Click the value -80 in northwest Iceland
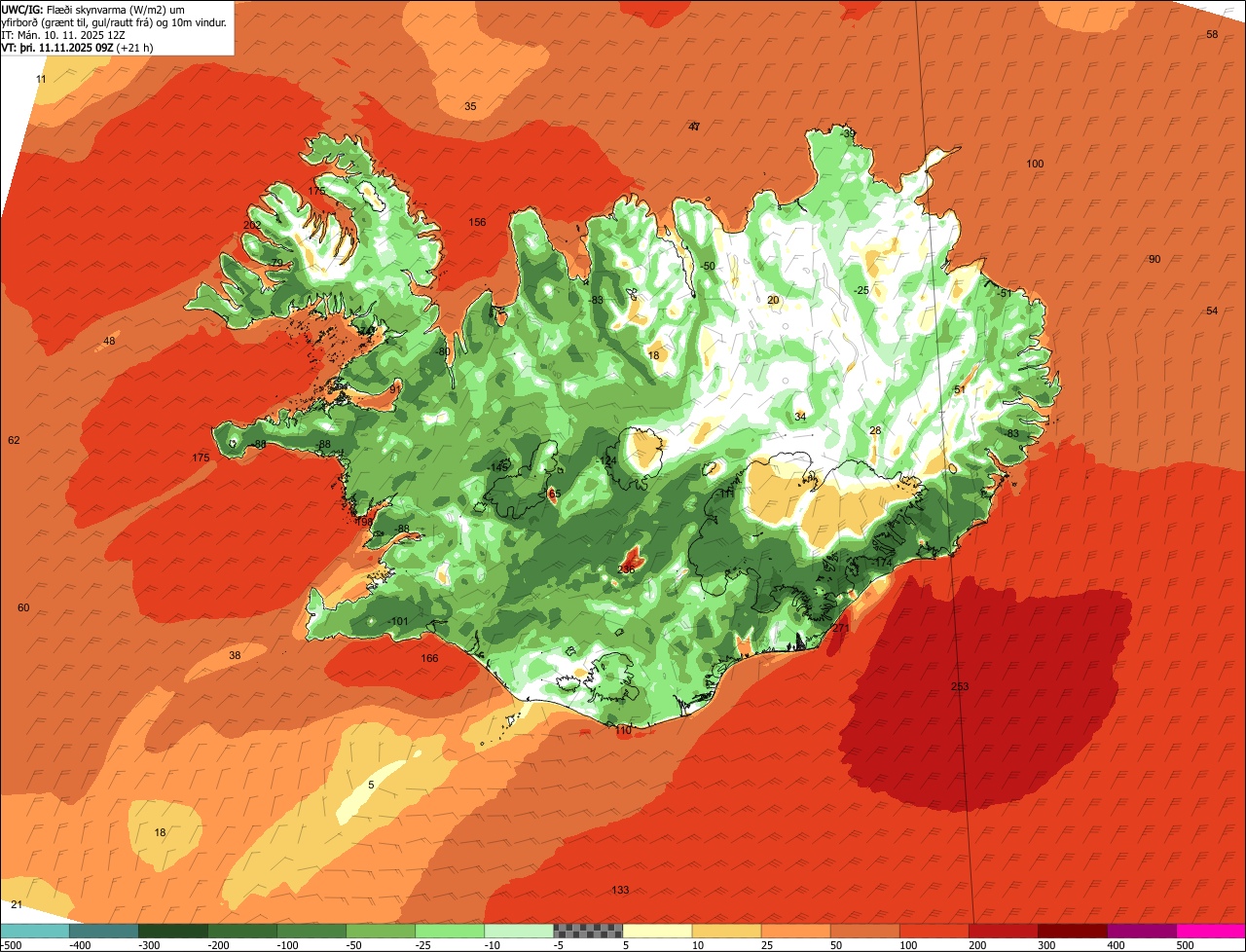Image resolution: width=1246 pixels, height=952 pixels. point(443,352)
